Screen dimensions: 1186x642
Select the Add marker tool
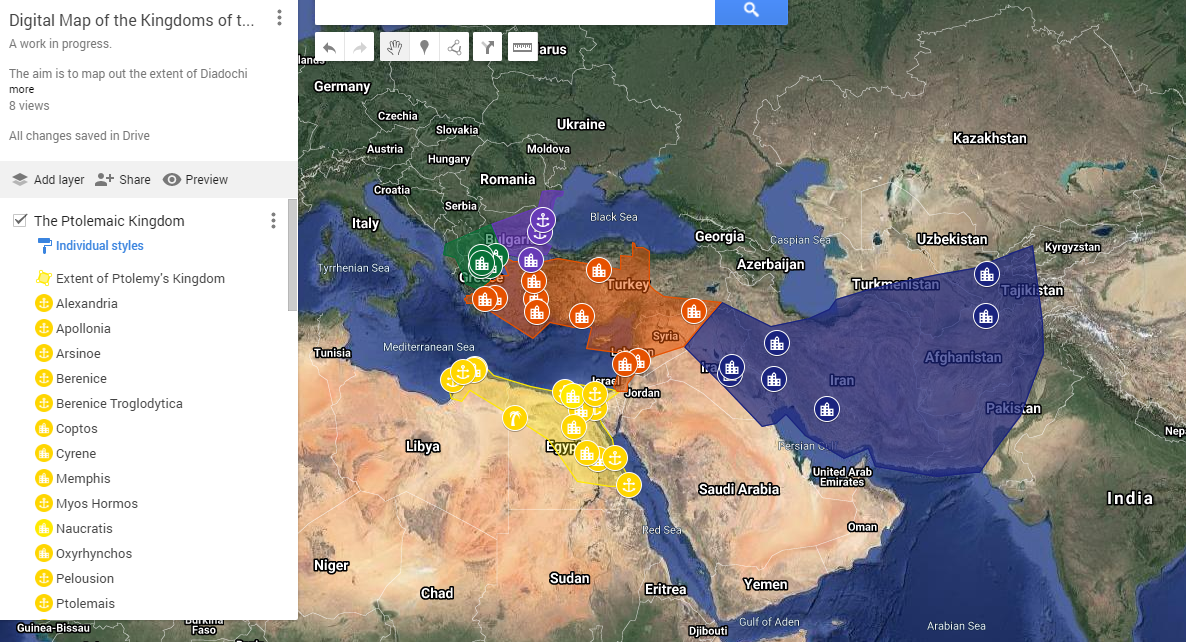pyautogui.click(x=424, y=46)
